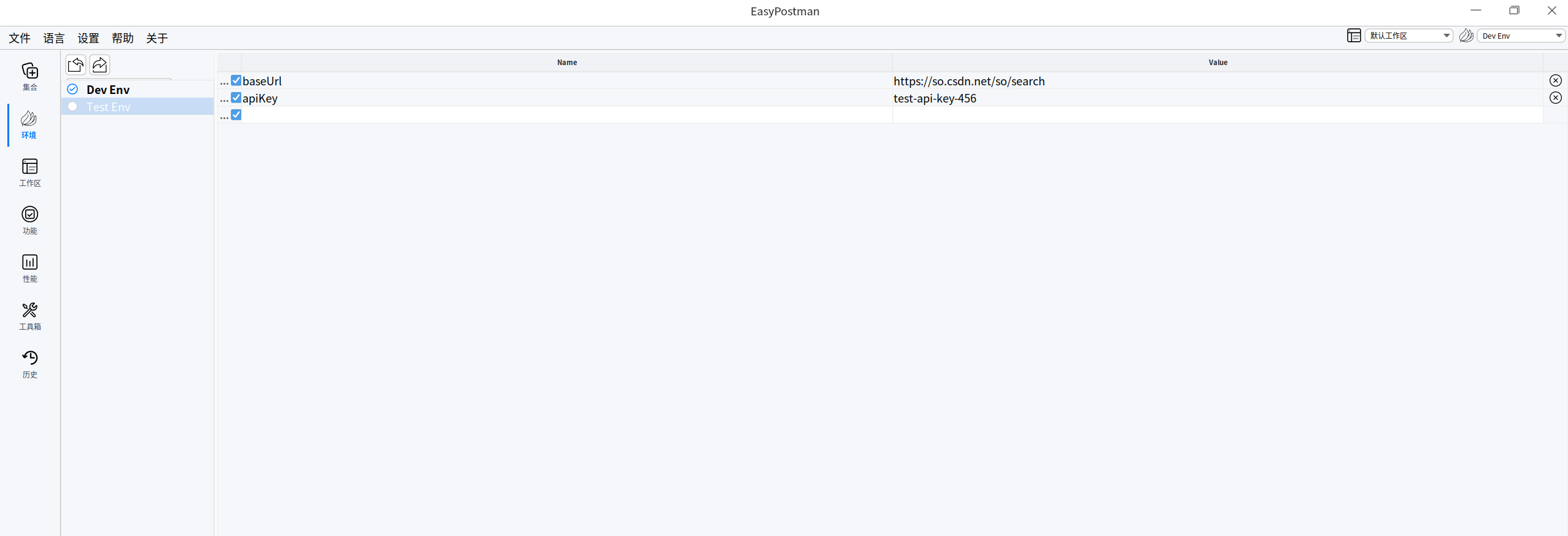
Task: Open the 功能 functional test sidebar icon
Action: coord(29,220)
